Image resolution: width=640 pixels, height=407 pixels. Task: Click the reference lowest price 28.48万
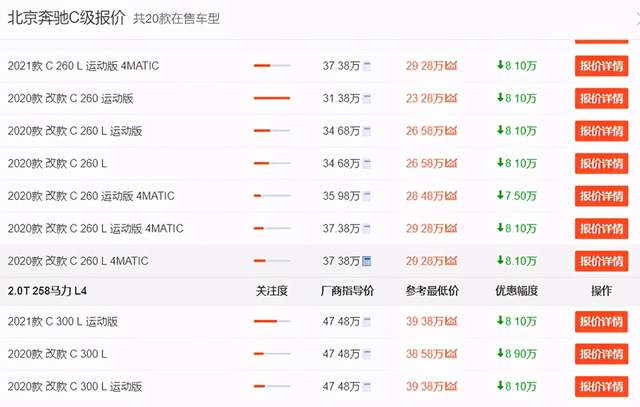click(x=424, y=196)
